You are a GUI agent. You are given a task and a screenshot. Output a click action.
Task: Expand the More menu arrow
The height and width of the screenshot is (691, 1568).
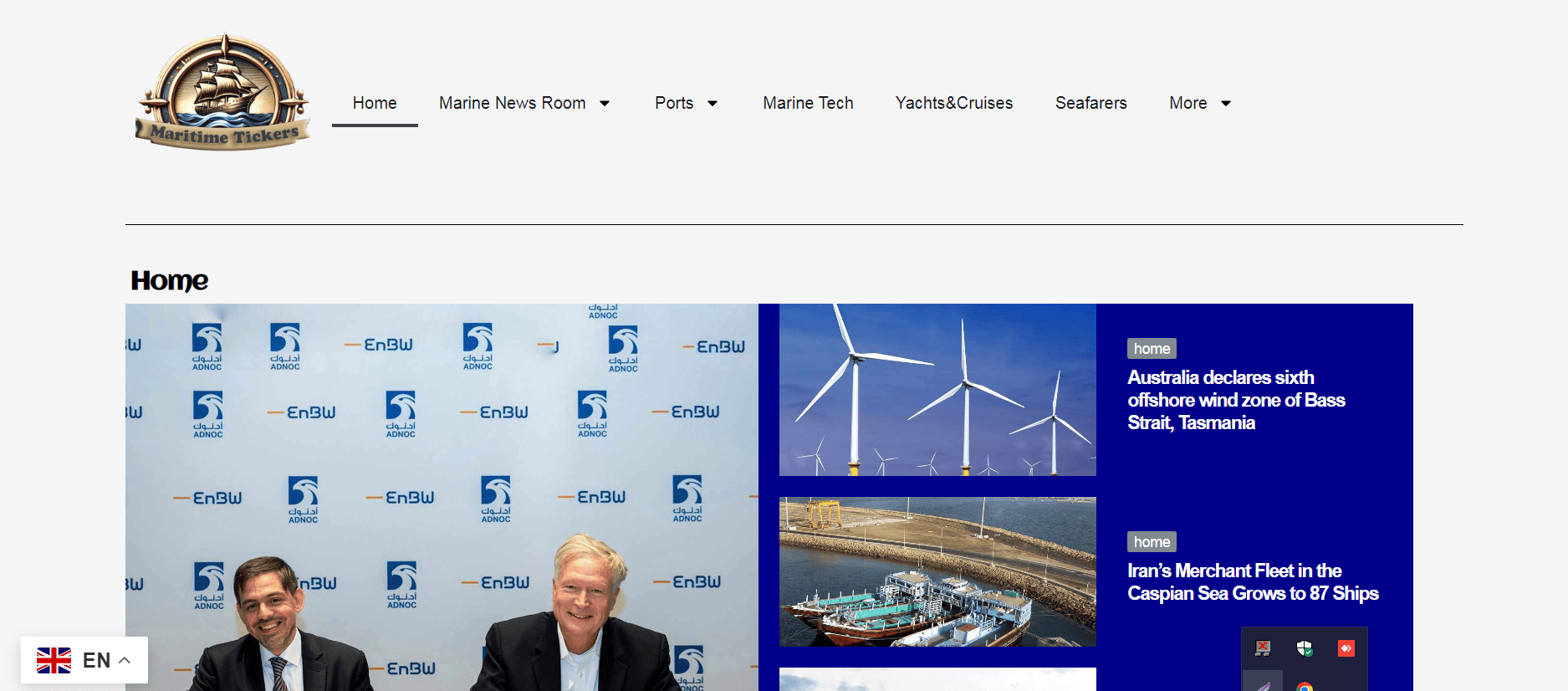point(1226,103)
